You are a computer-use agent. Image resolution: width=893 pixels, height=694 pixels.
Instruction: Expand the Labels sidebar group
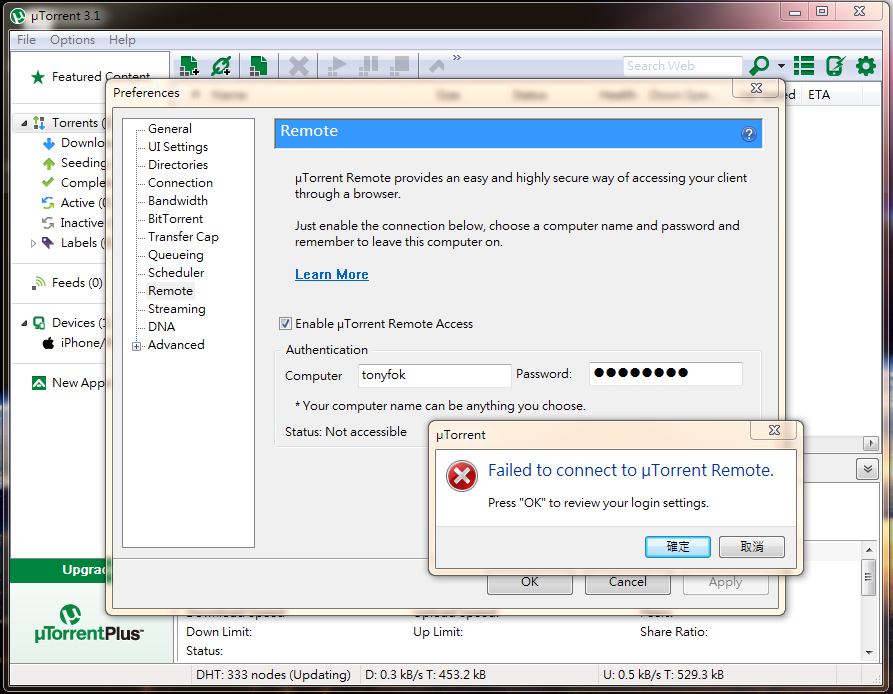pyautogui.click(x=33, y=243)
